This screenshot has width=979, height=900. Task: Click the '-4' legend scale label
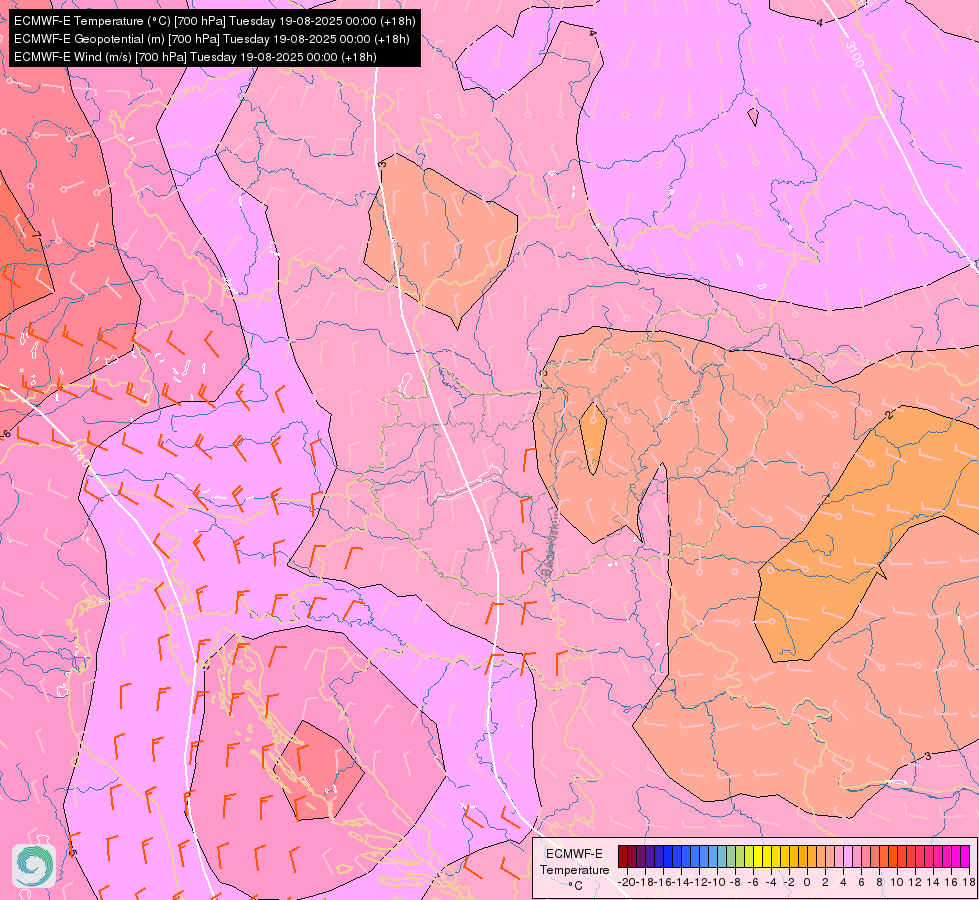point(771,883)
